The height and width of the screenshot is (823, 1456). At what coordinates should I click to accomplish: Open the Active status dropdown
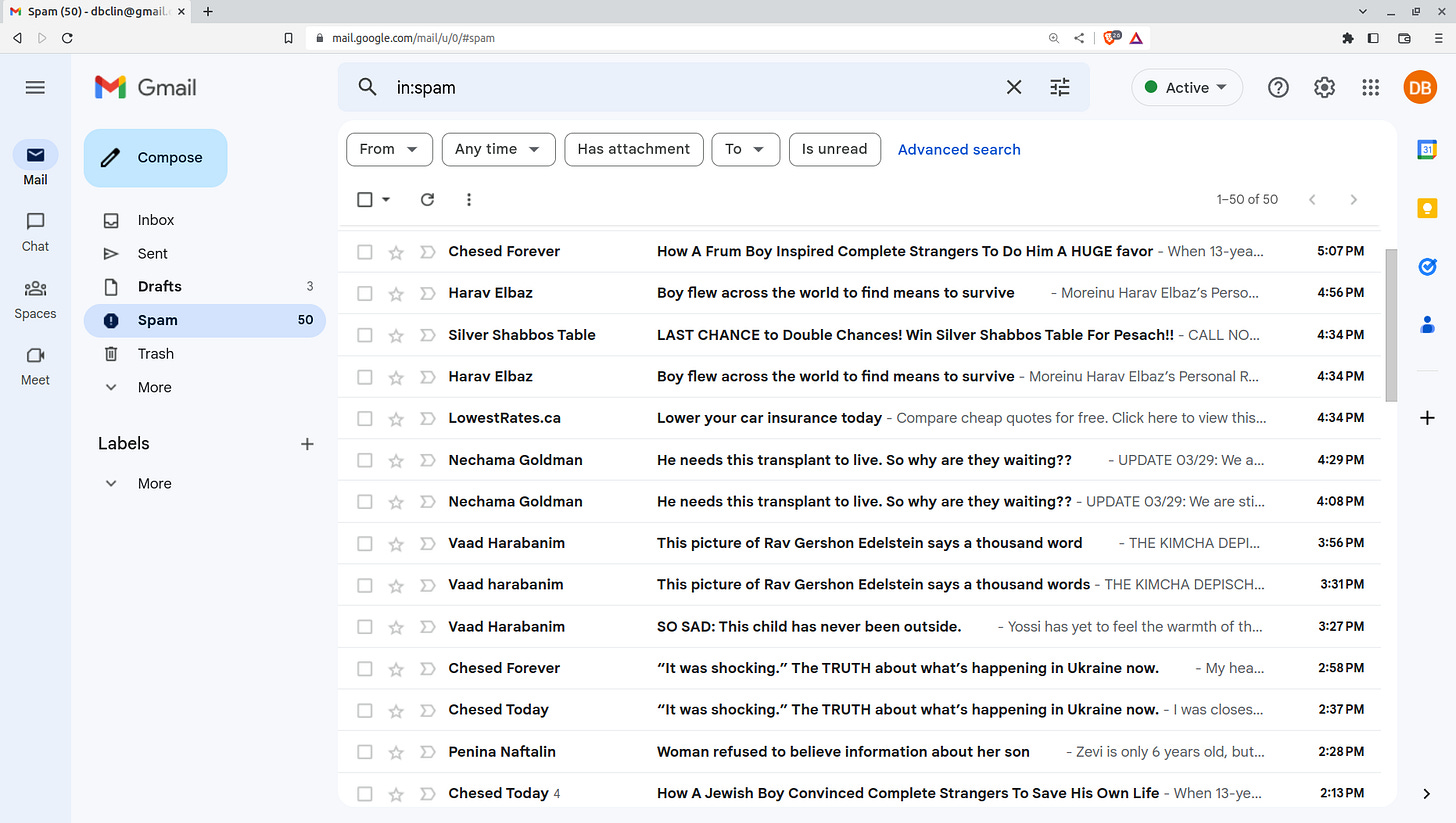pyautogui.click(x=1187, y=88)
